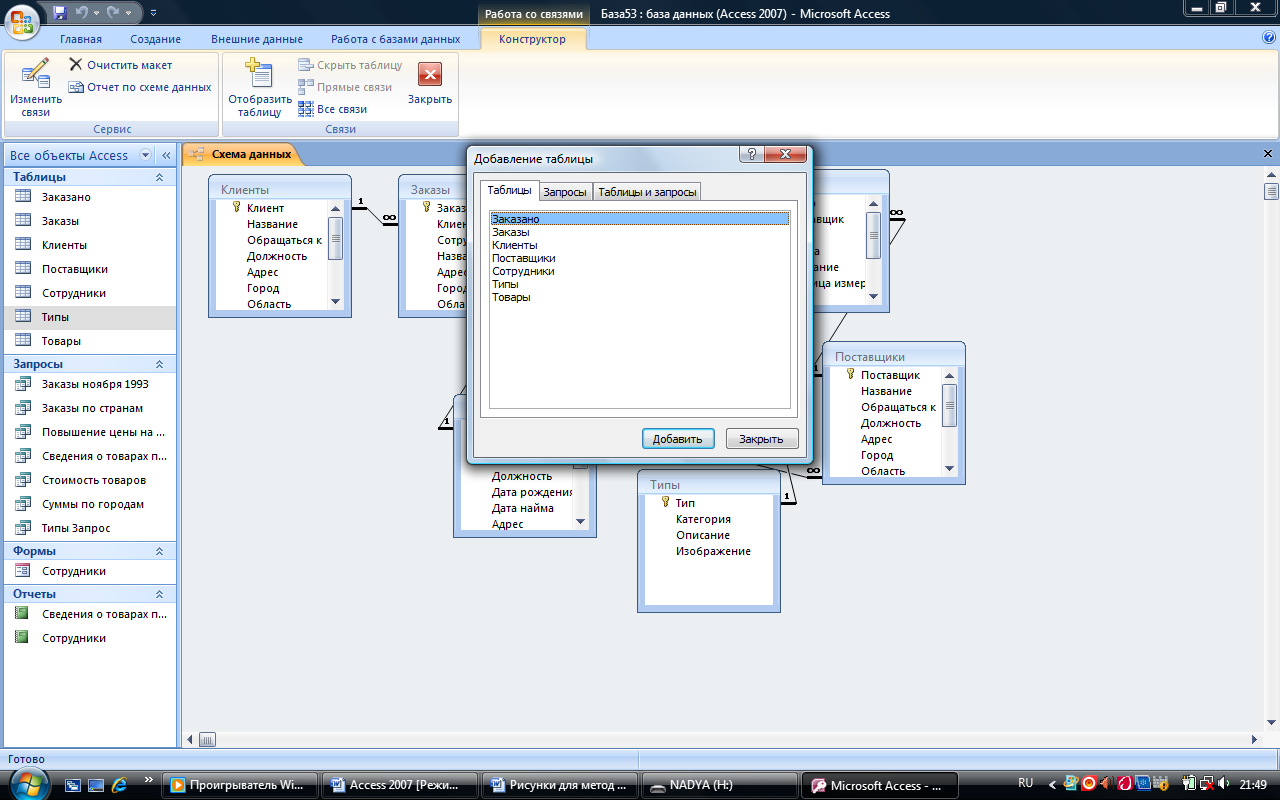This screenshot has height=800, width=1280.
Task: Open Отчет по схеме данных
Action: (140, 87)
